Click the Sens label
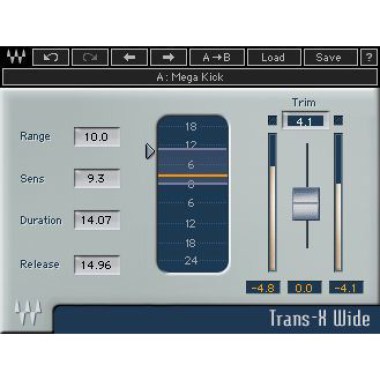 click(x=32, y=178)
